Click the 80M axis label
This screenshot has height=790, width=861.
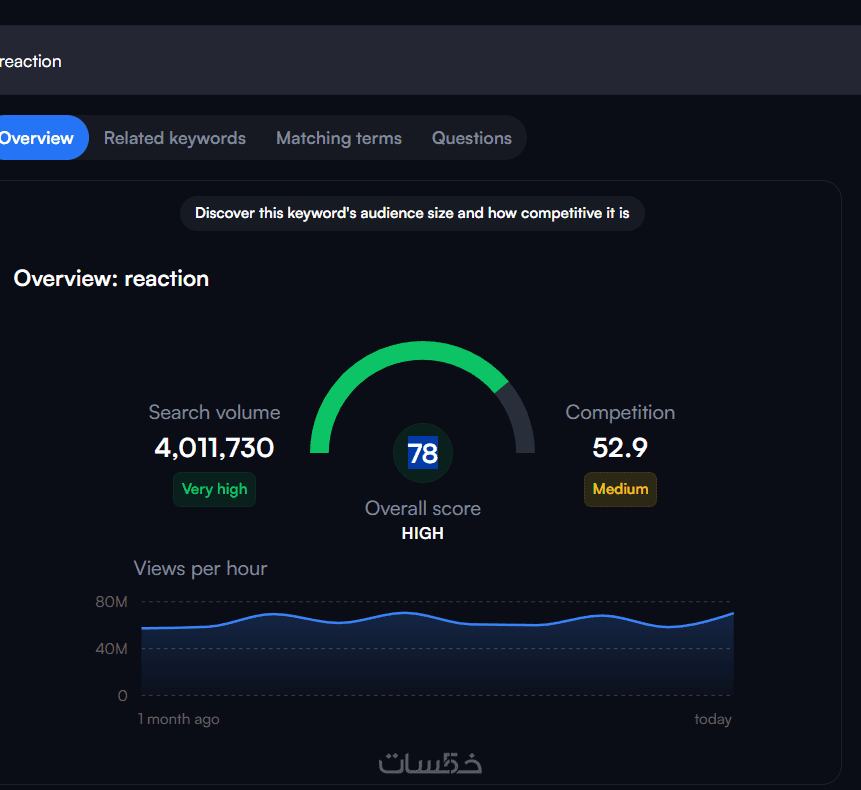pos(111,602)
